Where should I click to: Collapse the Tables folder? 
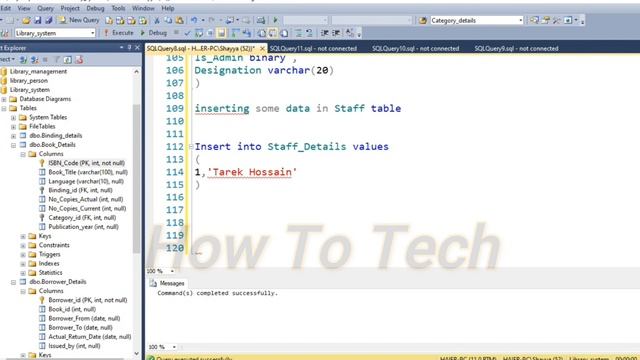(x=4, y=109)
